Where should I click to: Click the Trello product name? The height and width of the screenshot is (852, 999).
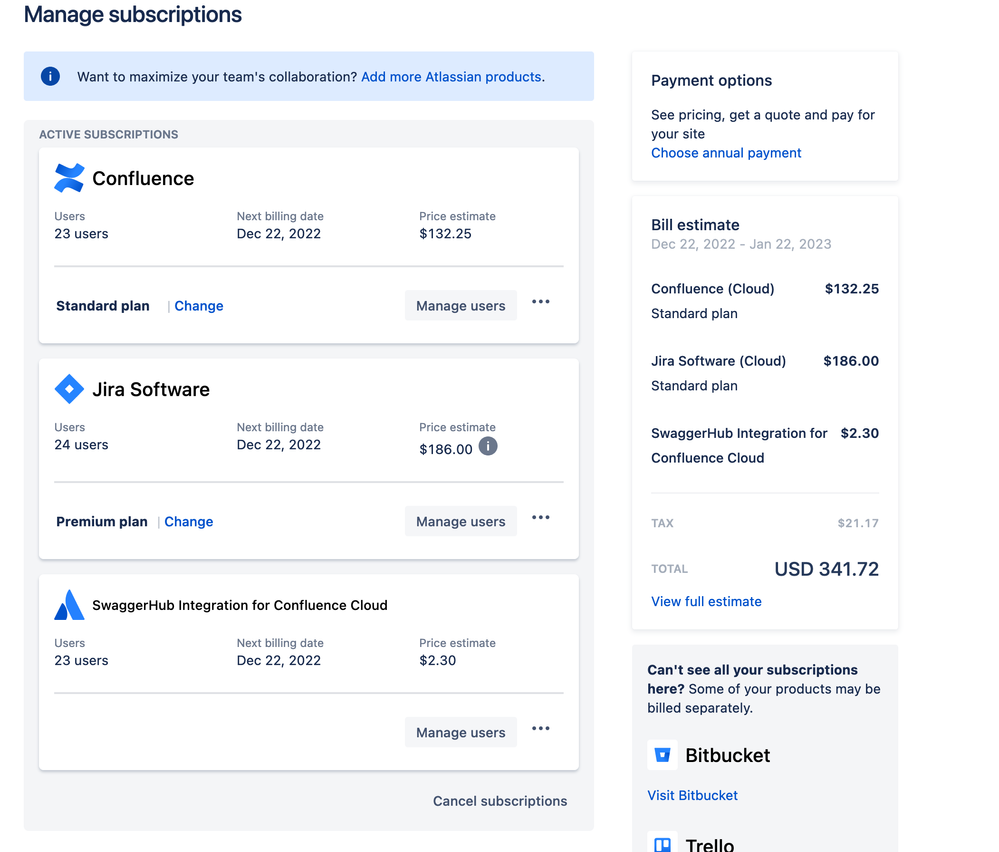click(x=710, y=845)
